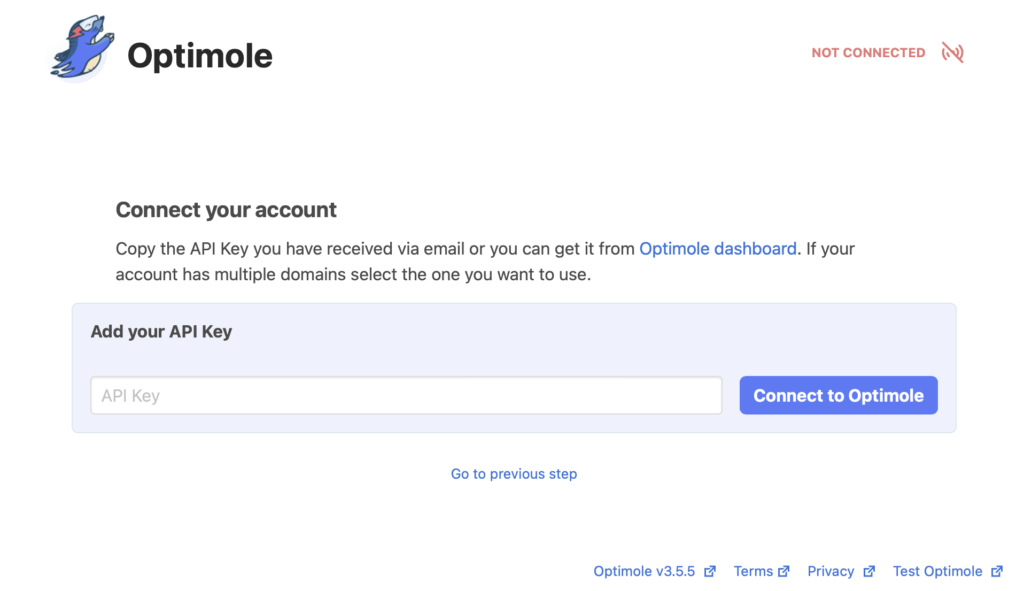
Task: Open the Optimole dashboard link
Action: [x=716, y=249]
